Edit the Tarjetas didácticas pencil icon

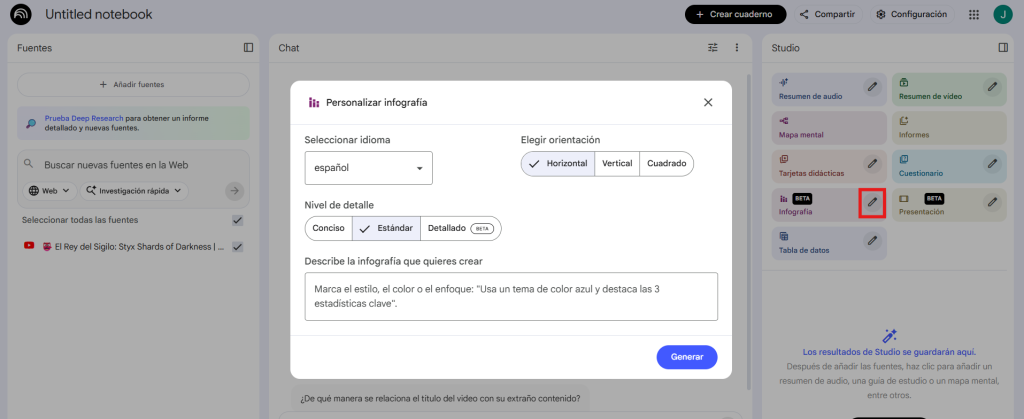tap(872, 163)
